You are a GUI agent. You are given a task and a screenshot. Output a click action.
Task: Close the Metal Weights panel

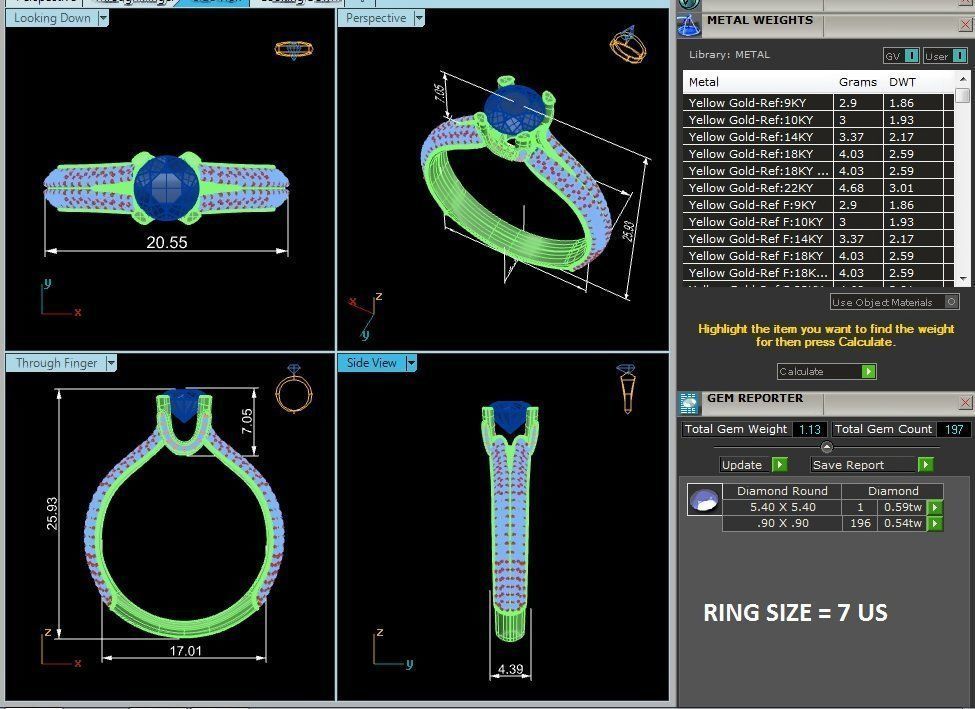coord(966,24)
